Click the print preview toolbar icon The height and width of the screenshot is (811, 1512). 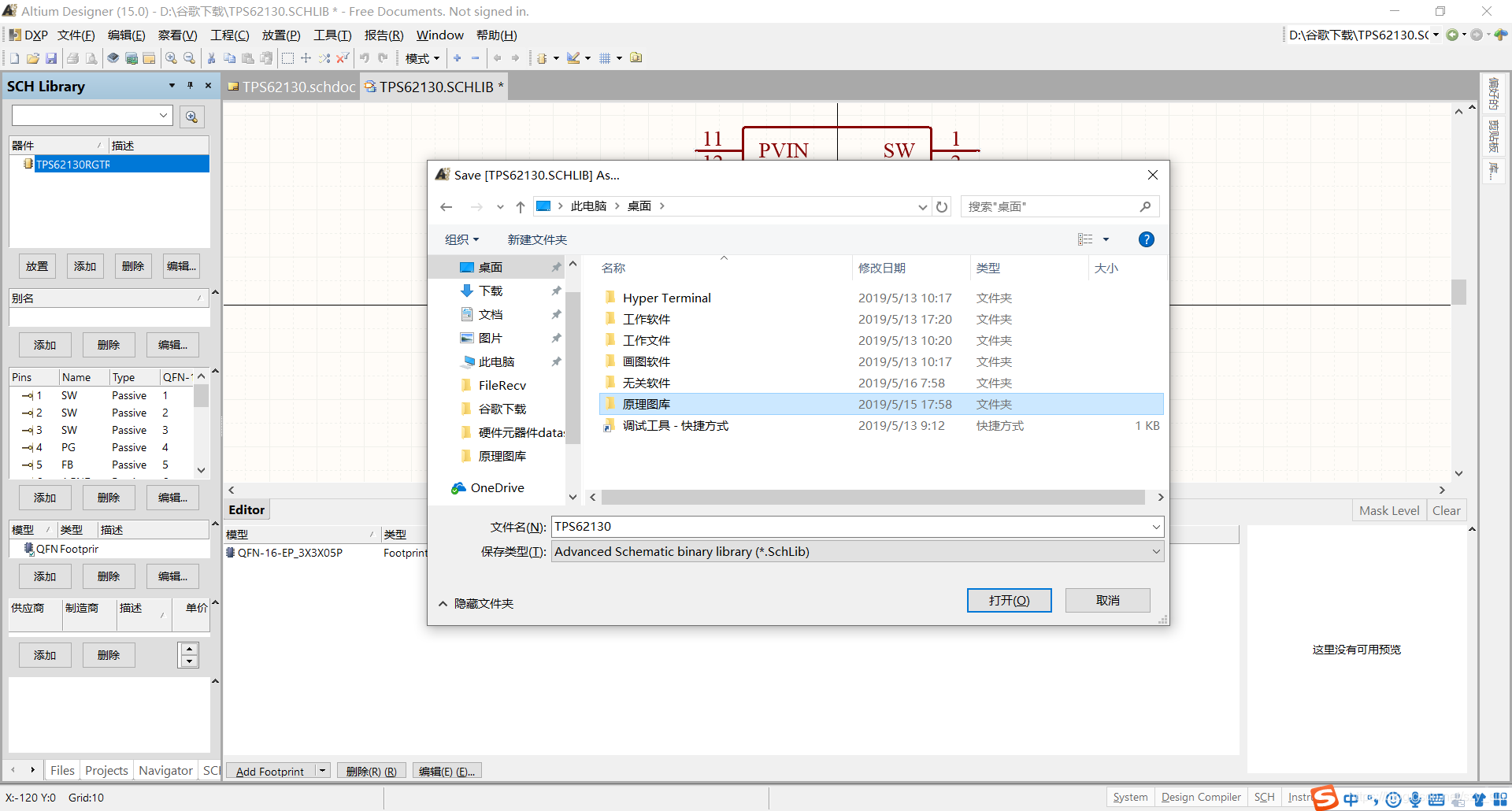tap(91, 58)
